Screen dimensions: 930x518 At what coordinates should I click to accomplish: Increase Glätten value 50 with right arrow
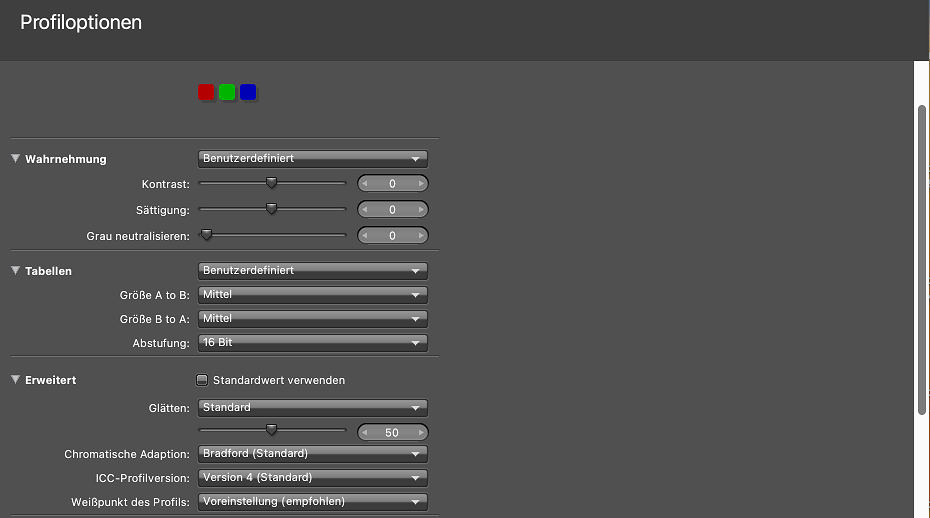[x=421, y=433]
